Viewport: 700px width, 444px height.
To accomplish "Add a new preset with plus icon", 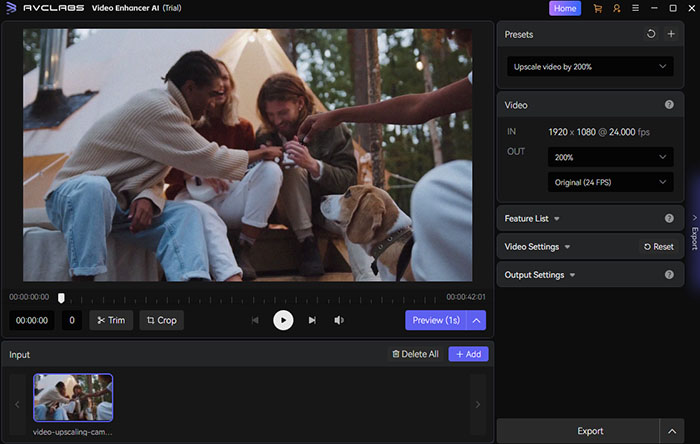I will coord(671,34).
